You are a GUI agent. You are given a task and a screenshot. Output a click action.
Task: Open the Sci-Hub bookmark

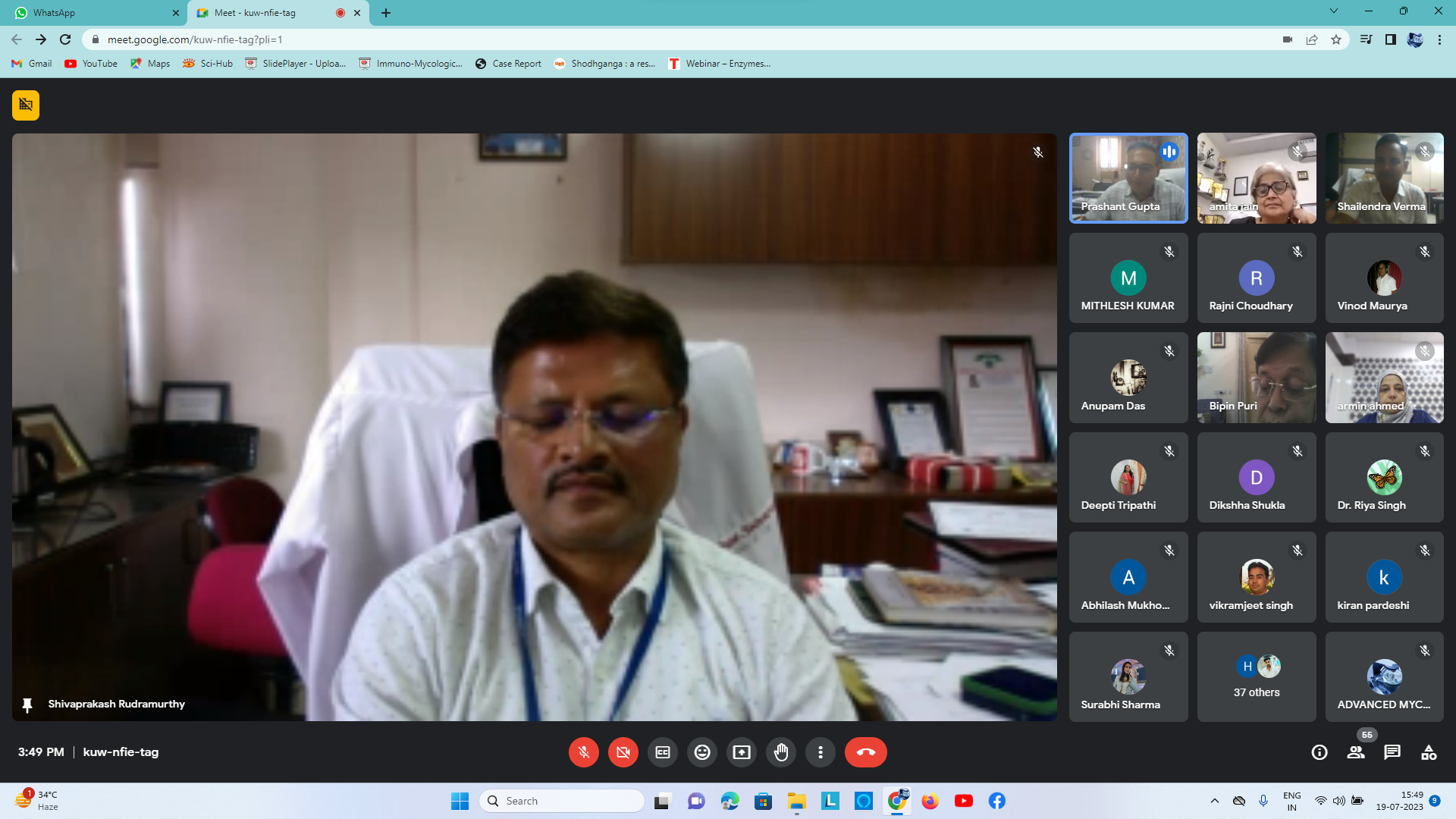pyautogui.click(x=208, y=64)
